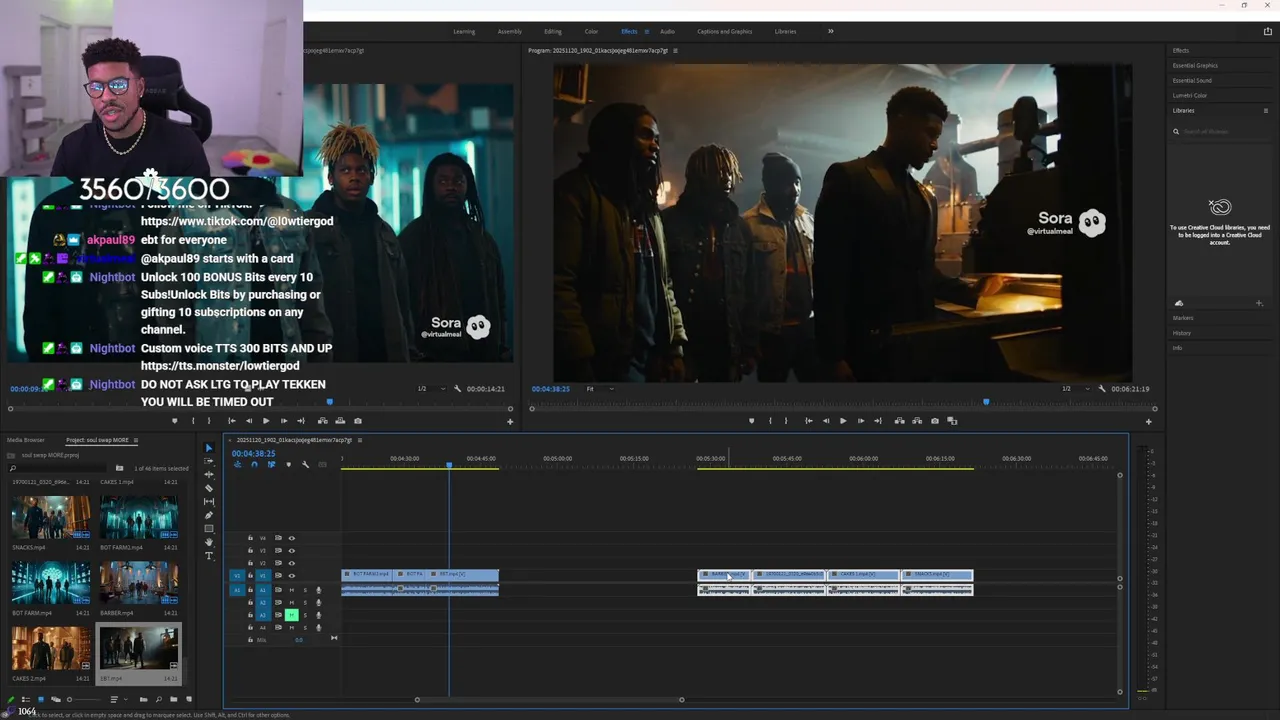Open the Essential Sound panel
This screenshot has height=720, width=1280.
pos(1192,81)
